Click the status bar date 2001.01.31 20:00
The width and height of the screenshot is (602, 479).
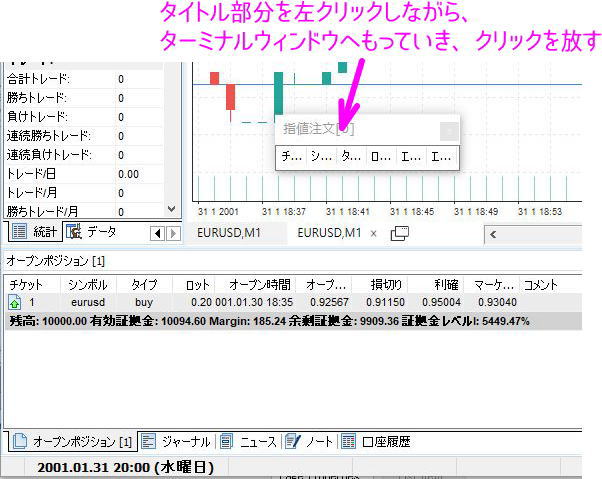pyautogui.click(x=126, y=467)
